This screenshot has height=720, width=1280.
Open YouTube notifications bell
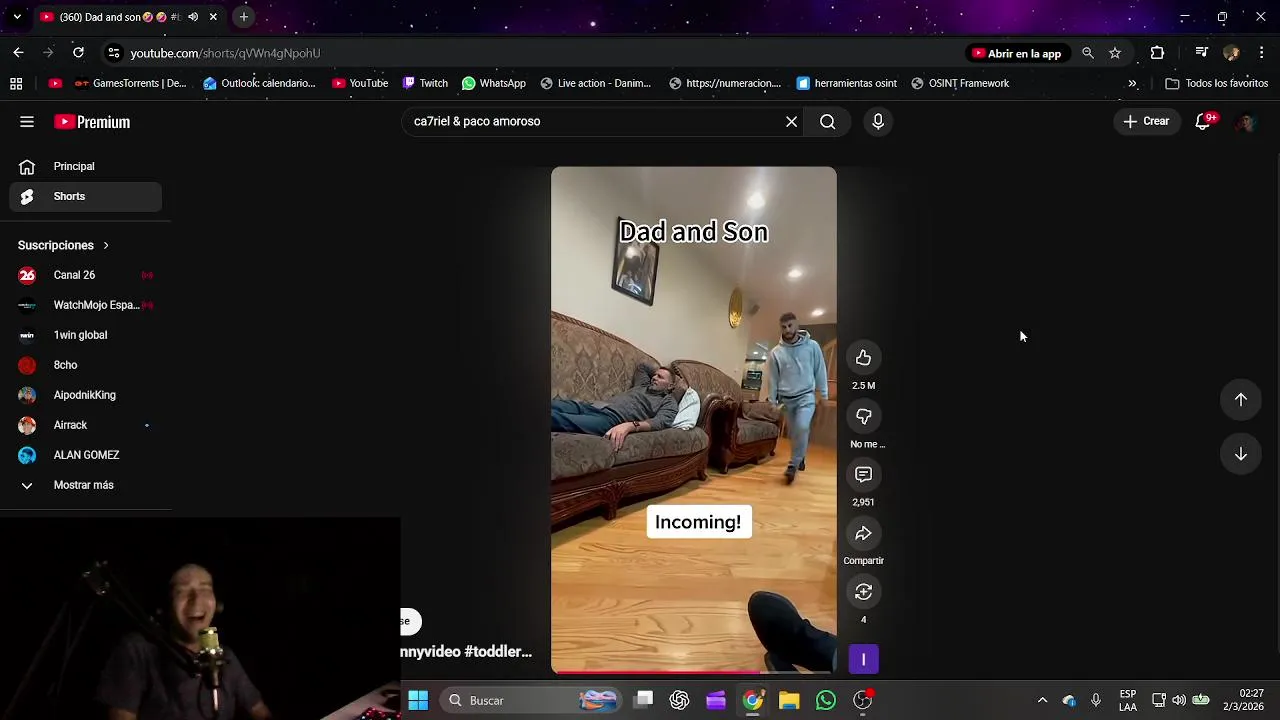[x=1204, y=122]
